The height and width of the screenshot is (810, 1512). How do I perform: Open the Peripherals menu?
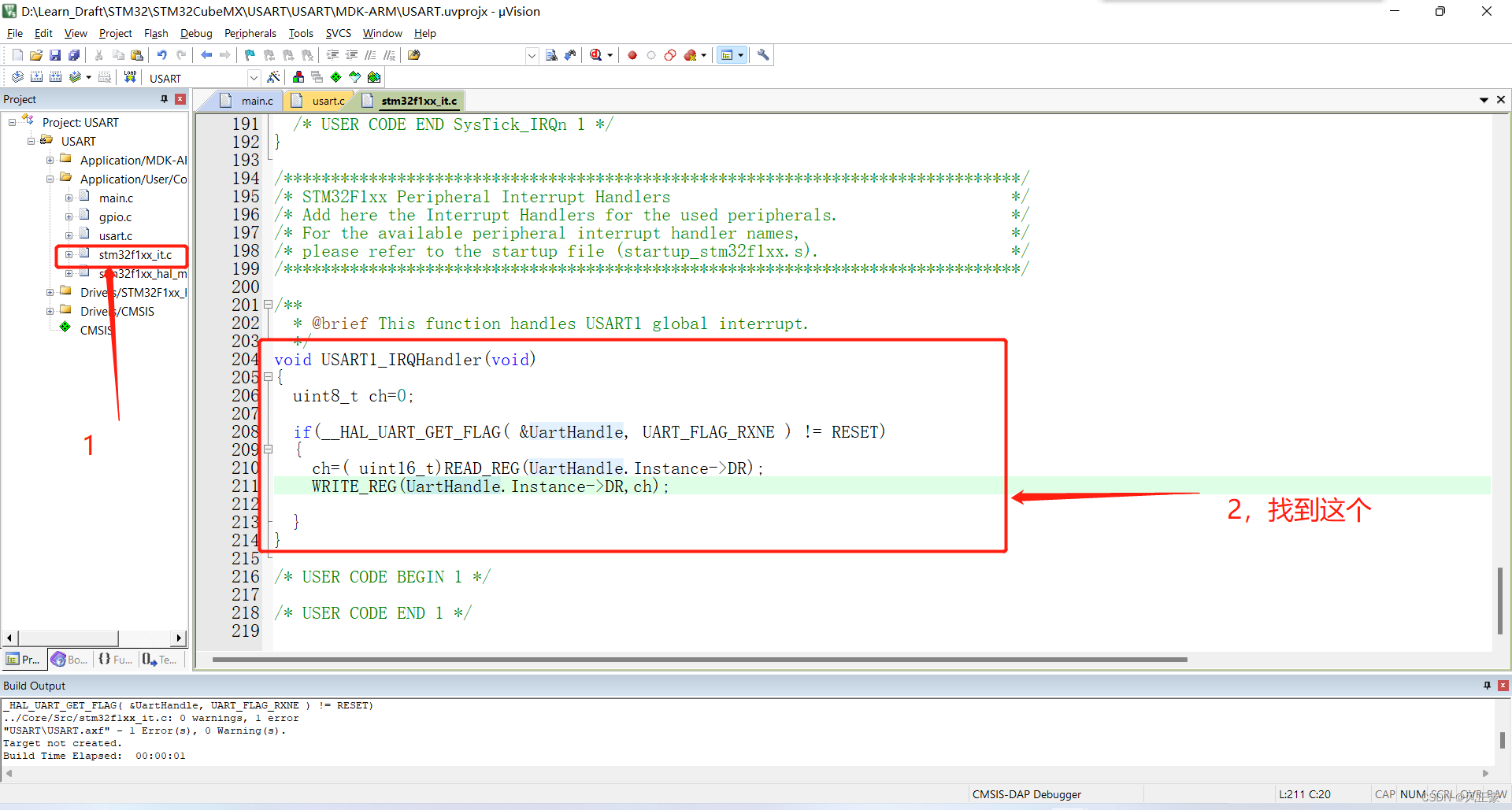tap(250, 33)
